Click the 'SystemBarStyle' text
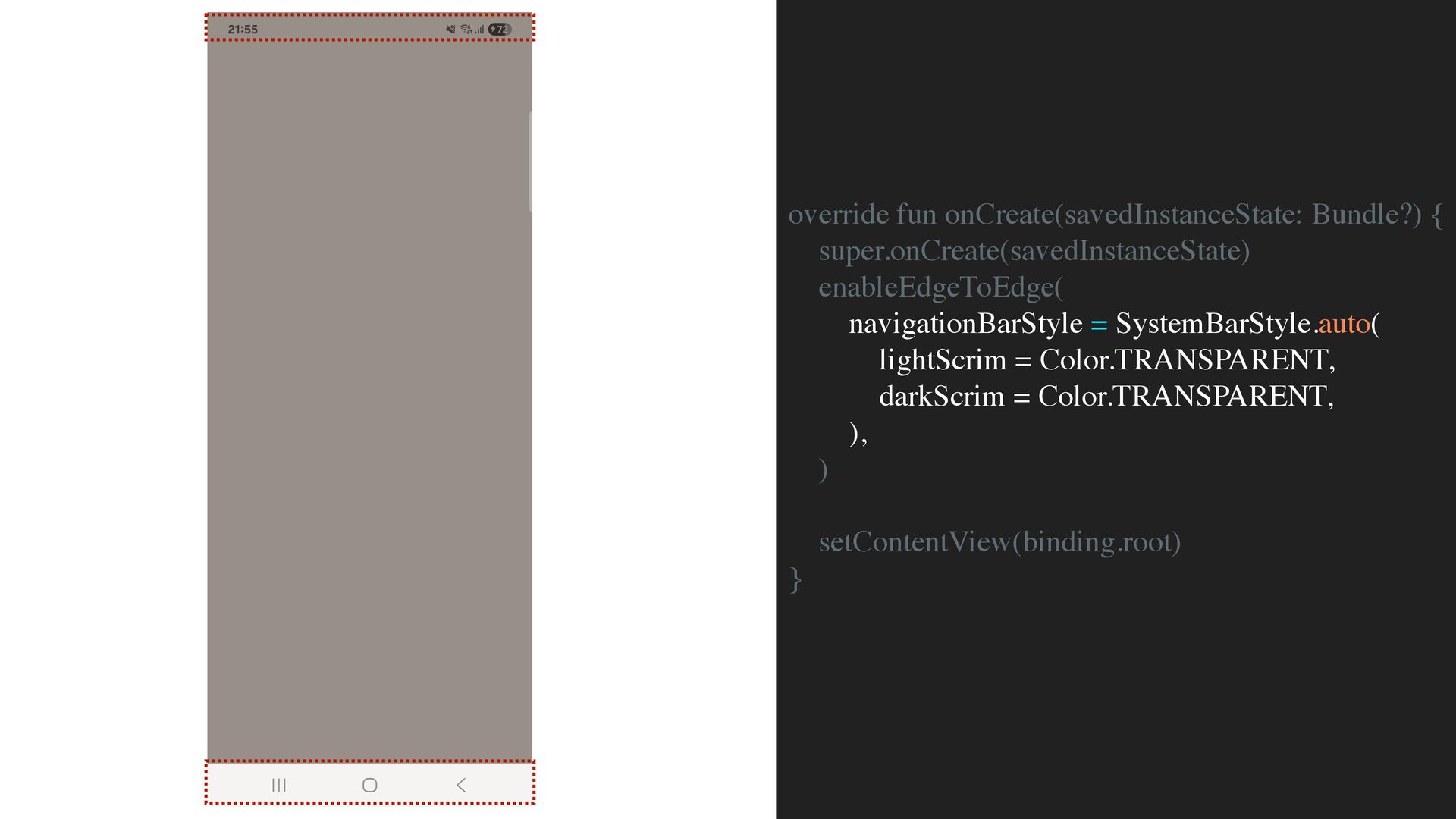This screenshot has height=819, width=1456. (x=1213, y=324)
